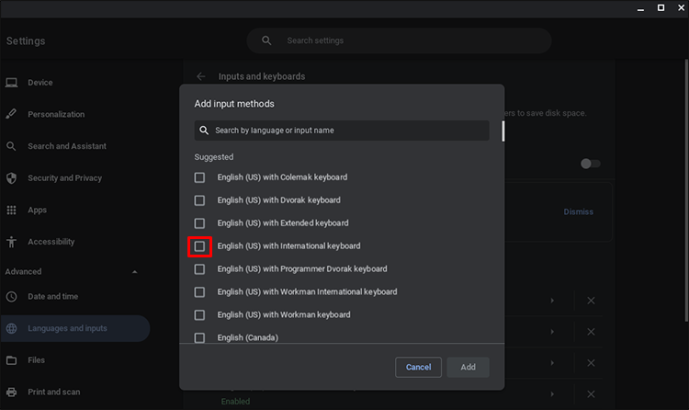The height and width of the screenshot is (410, 689).
Task: Open Accessibility settings
Action: click(51, 242)
